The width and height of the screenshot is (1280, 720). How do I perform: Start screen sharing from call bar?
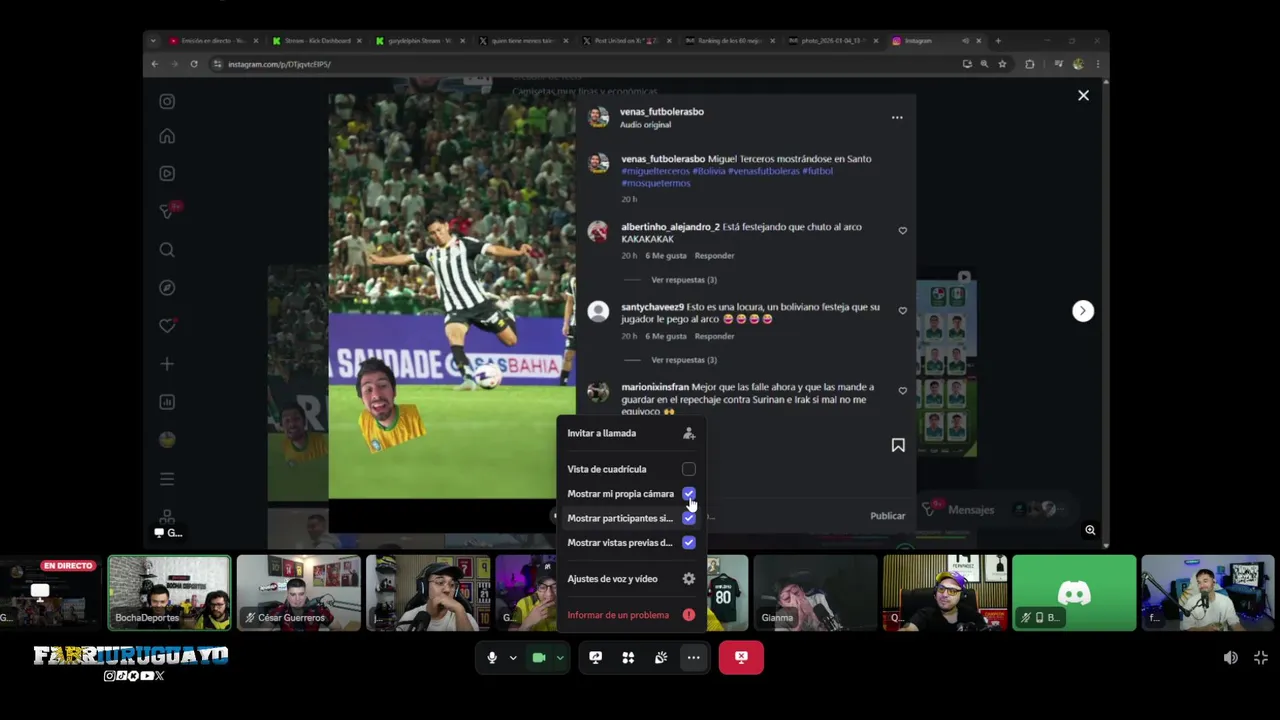pos(596,658)
